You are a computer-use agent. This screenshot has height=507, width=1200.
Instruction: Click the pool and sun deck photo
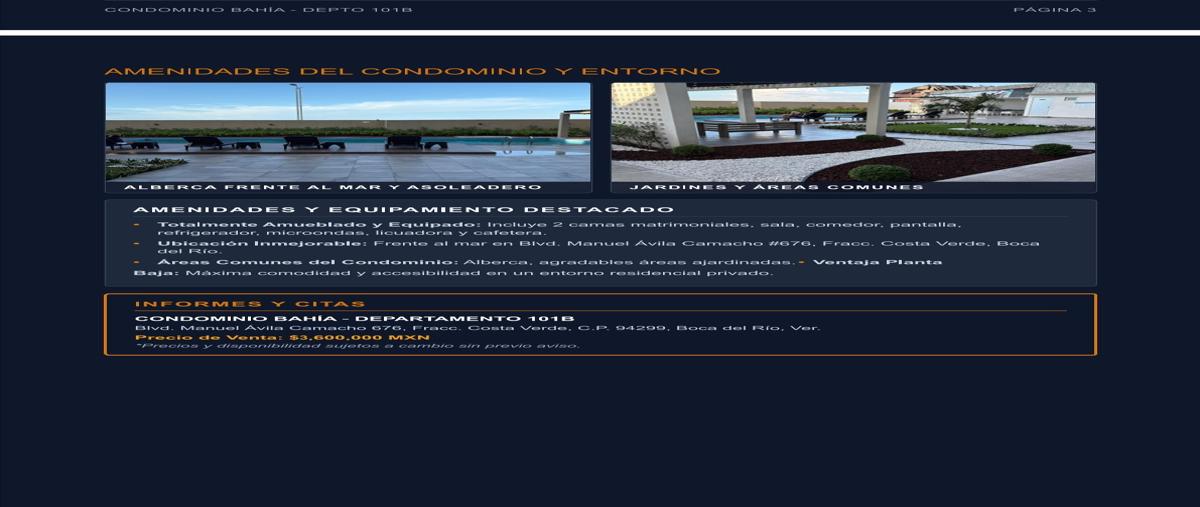pos(348,131)
